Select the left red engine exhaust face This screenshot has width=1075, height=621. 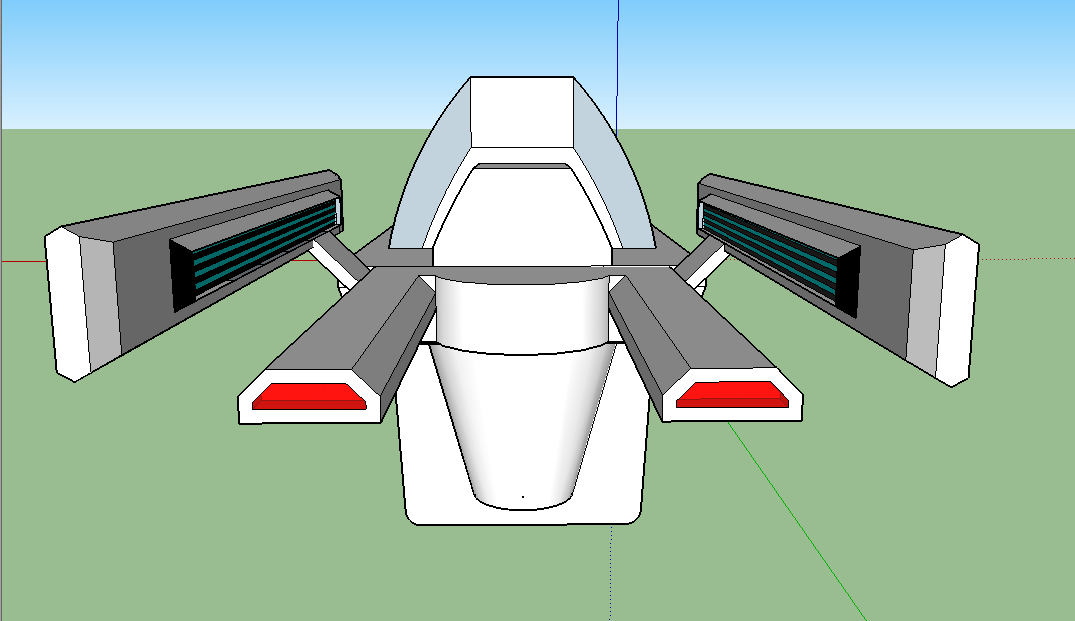[x=309, y=397]
